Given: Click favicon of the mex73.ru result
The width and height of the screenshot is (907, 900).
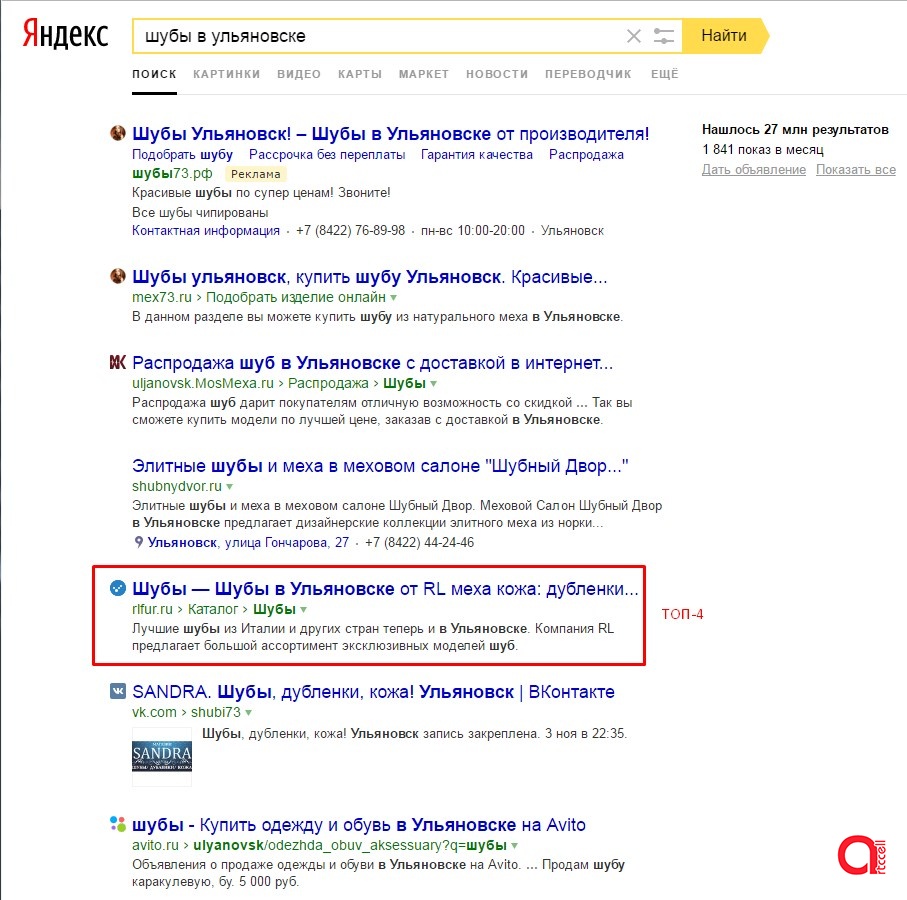Looking at the screenshot, I should 117,276.
